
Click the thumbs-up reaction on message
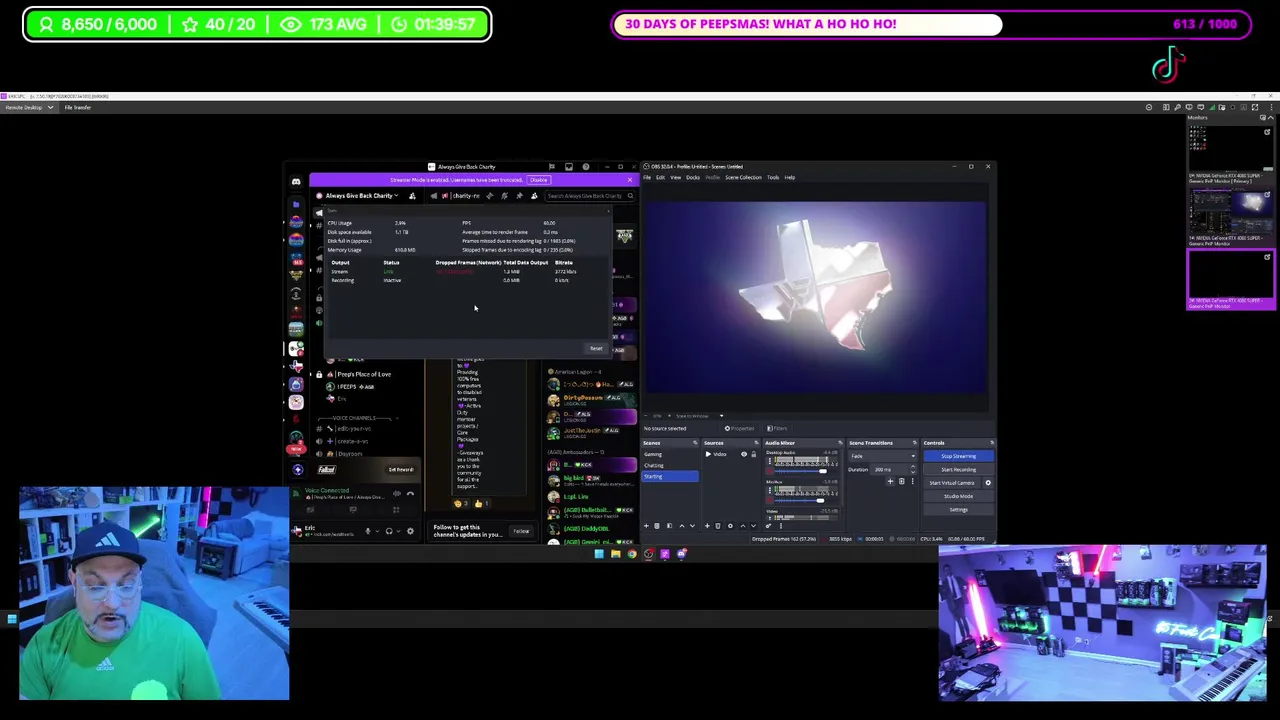(x=482, y=504)
